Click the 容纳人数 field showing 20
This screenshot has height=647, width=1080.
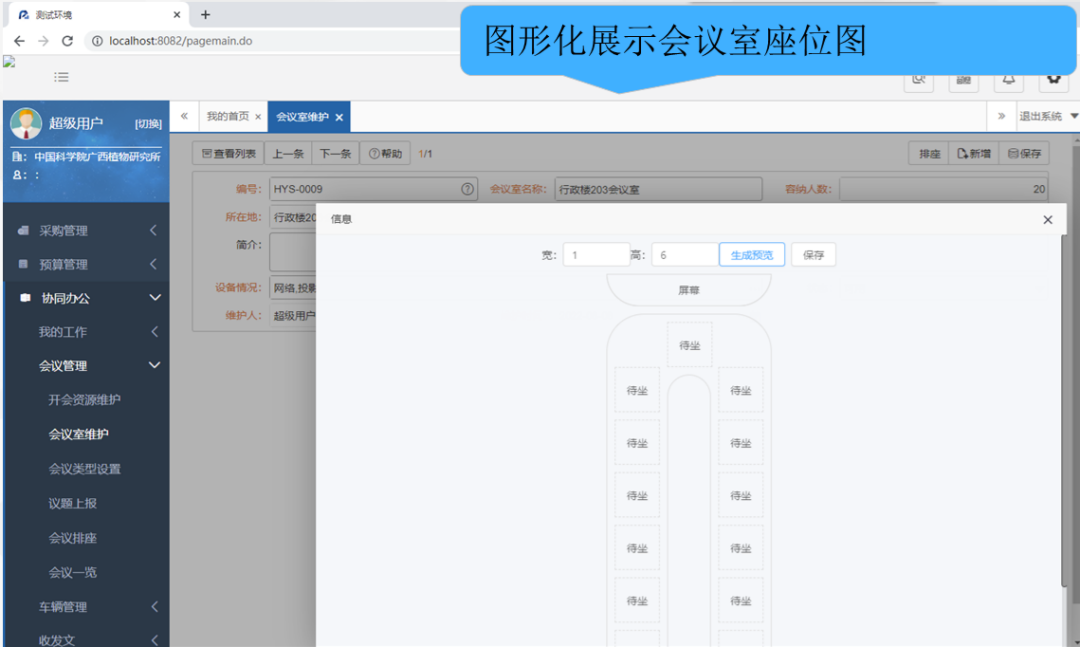tap(944, 189)
